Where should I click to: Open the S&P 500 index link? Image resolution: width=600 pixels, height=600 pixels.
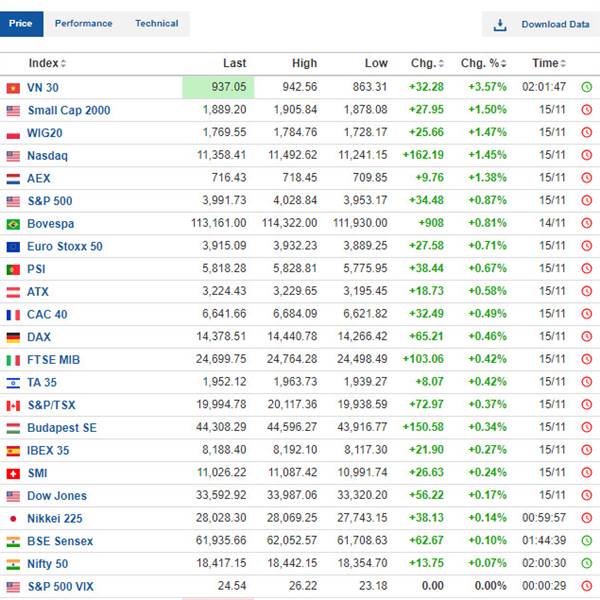coord(50,201)
